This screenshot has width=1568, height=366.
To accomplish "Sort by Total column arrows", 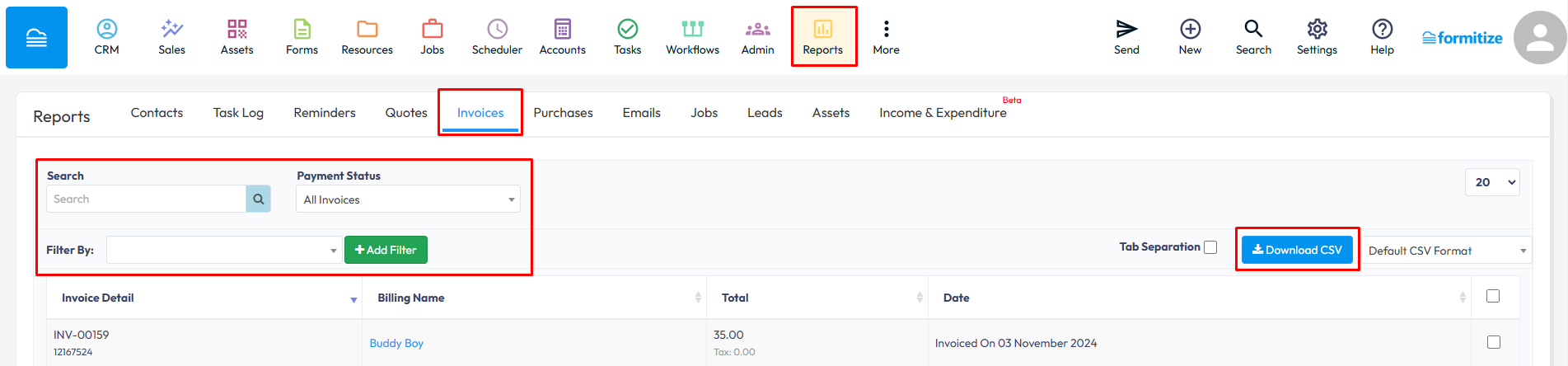I will pos(920,298).
